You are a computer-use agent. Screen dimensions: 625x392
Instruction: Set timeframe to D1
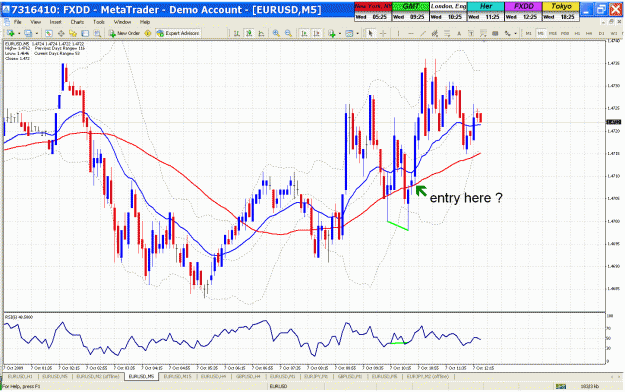(601, 33)
